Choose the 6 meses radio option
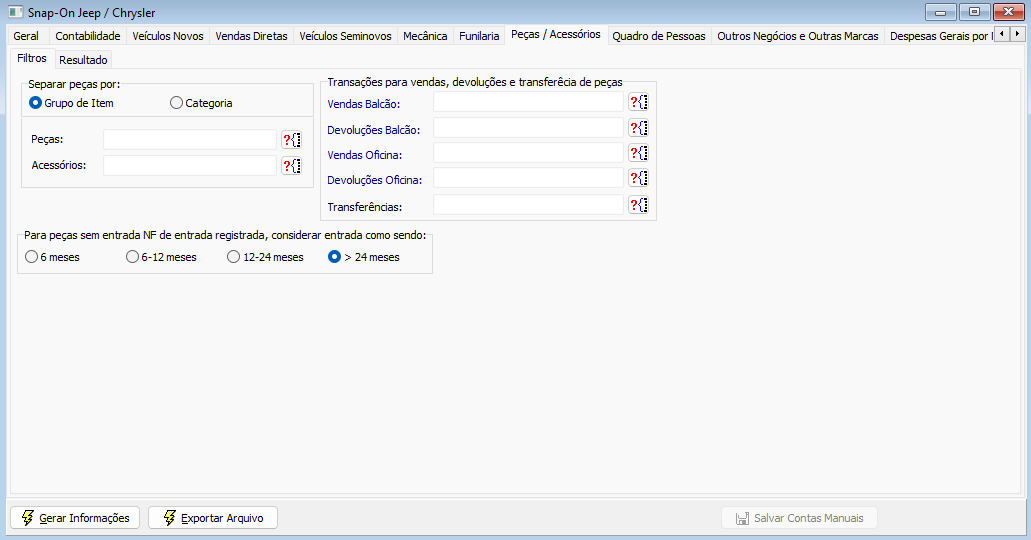This screenshot has height=540, width=1031. pyautogui.click(x=32, y=257)
